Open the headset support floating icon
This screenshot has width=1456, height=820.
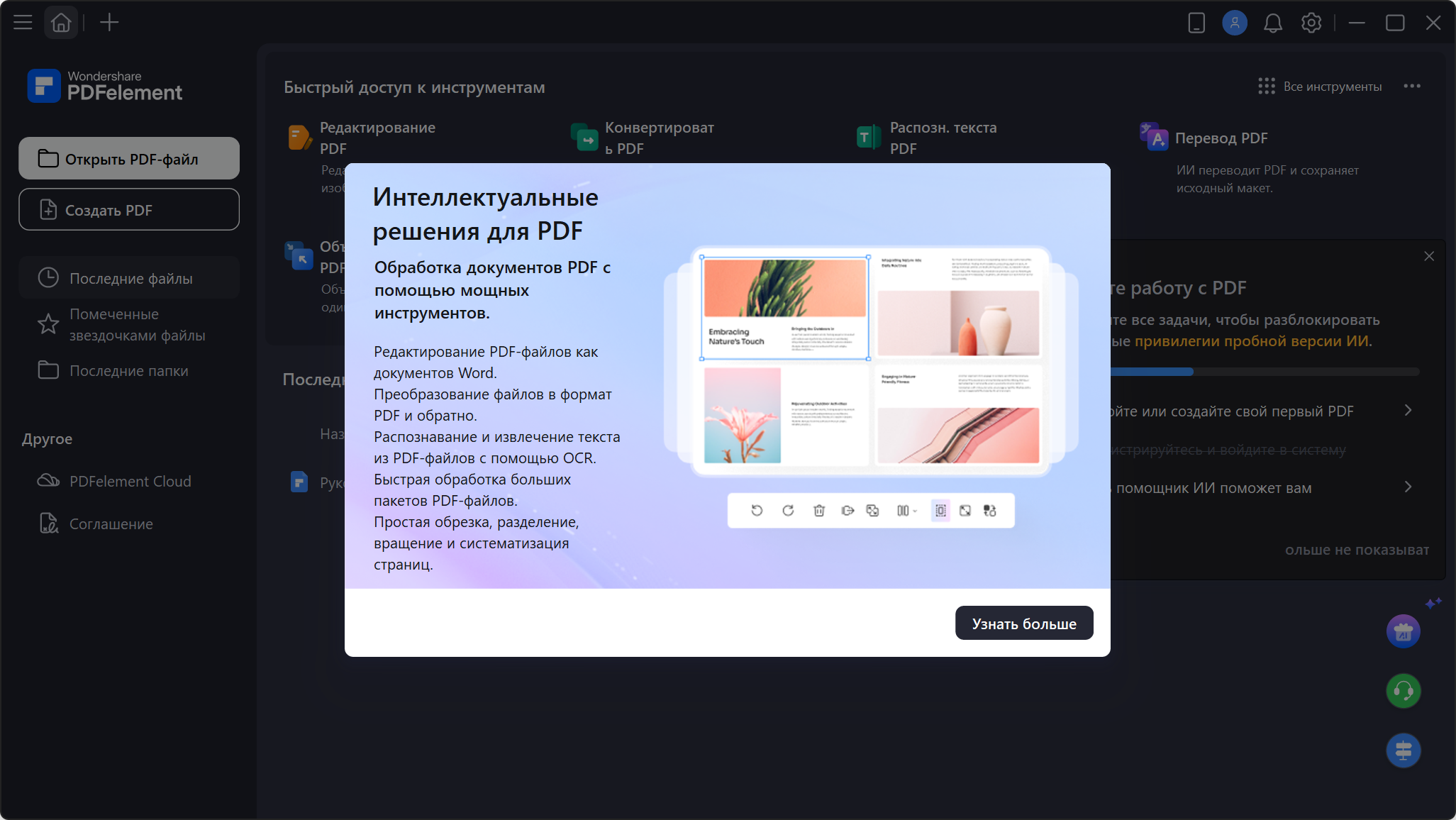point(1404,691)
